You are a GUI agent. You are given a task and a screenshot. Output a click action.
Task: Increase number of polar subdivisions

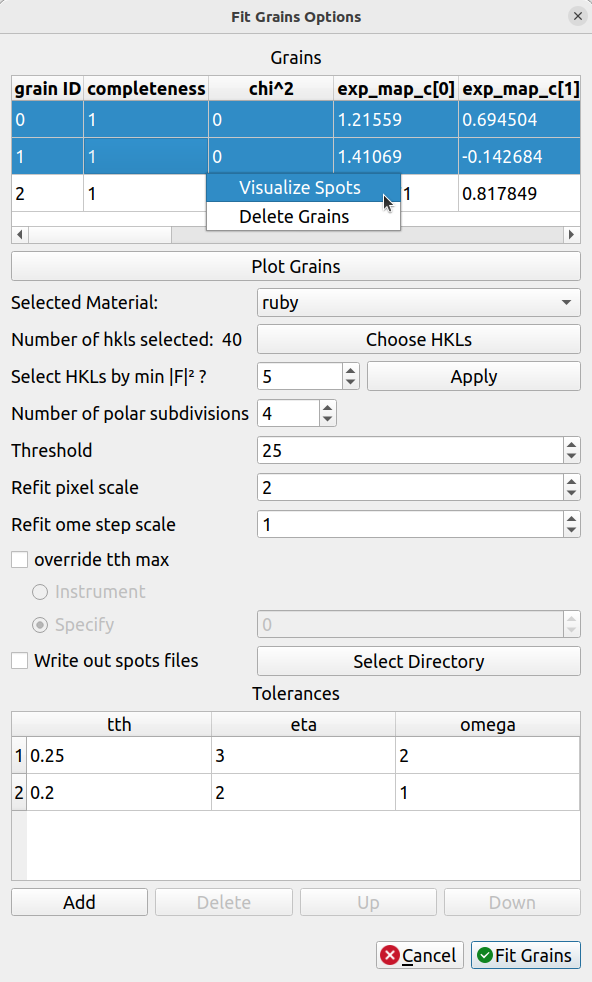[328, 407]
